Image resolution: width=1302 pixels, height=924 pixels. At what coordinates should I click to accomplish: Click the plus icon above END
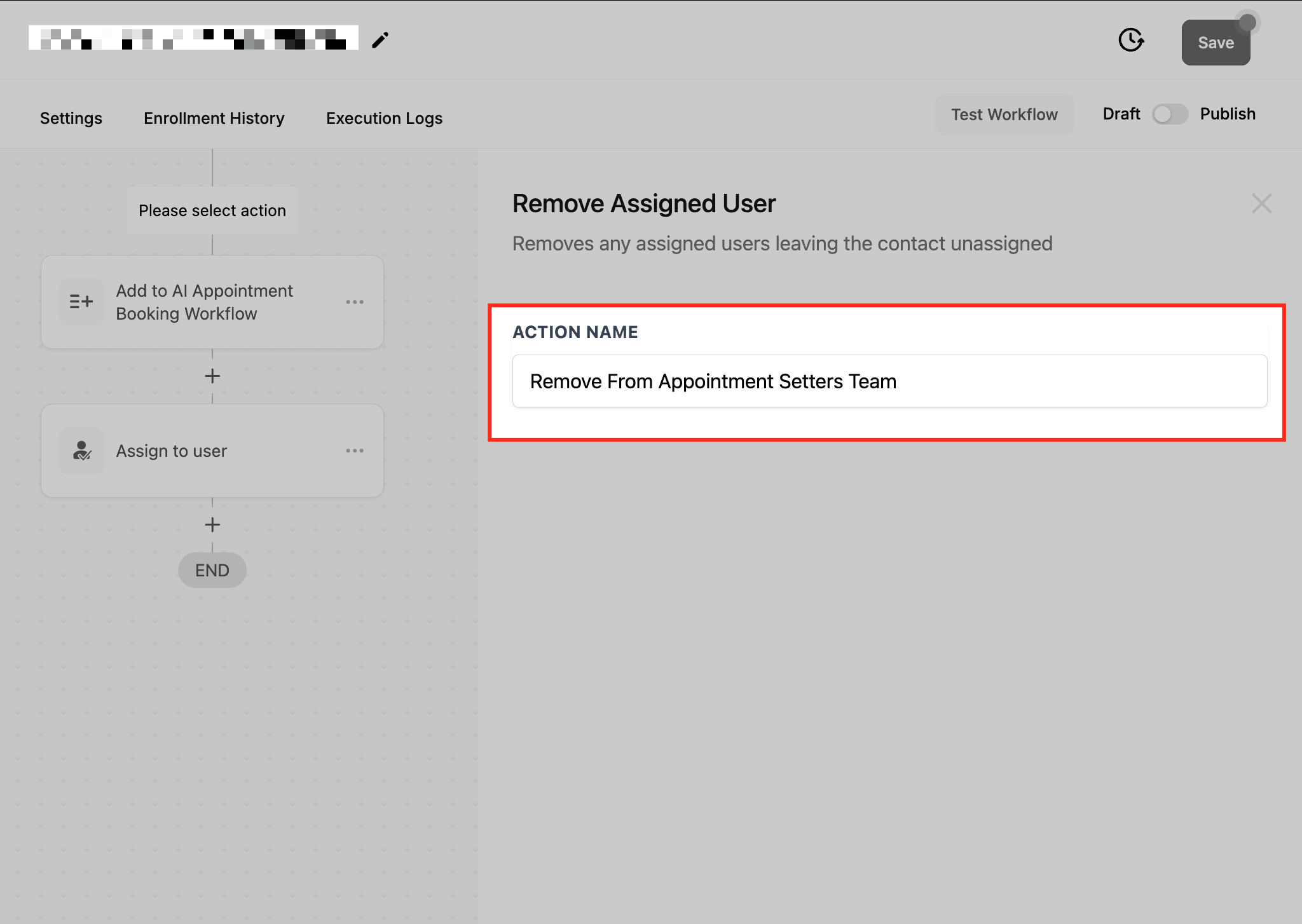[x=212, y=525]
